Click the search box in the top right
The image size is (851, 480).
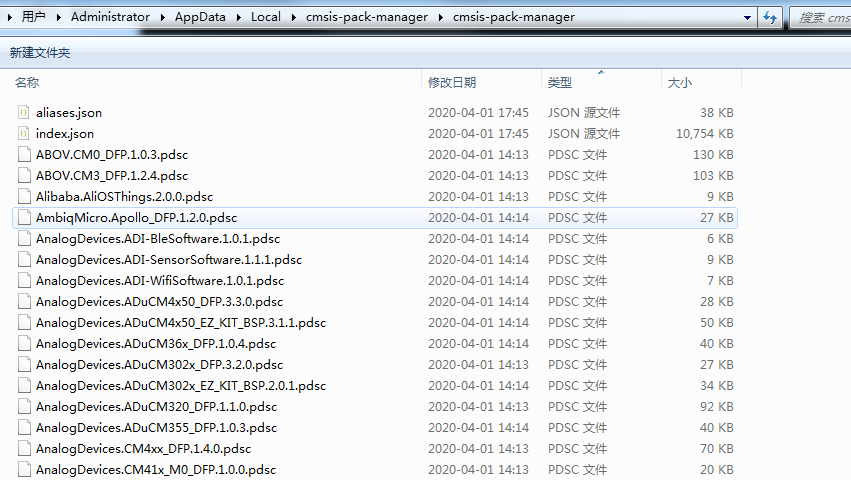click(x=821, y=18)
